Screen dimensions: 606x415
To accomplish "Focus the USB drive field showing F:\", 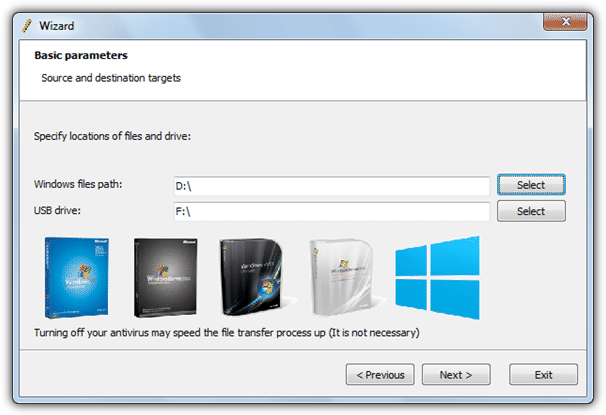I will coord(330,212).
